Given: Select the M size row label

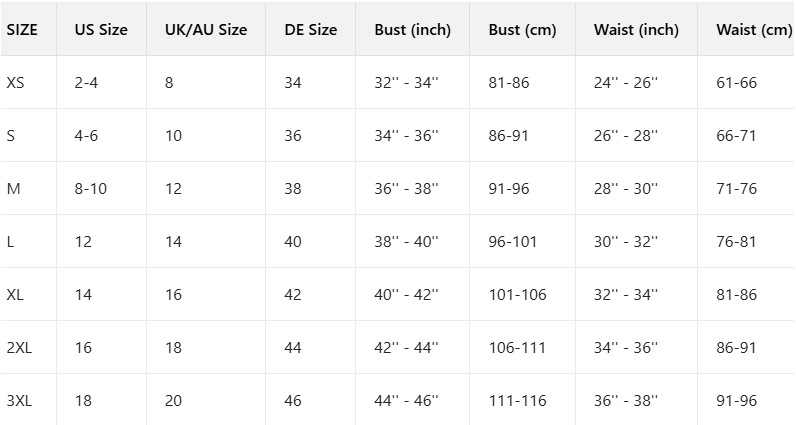Looking at the screenshot, I should 13,188.
